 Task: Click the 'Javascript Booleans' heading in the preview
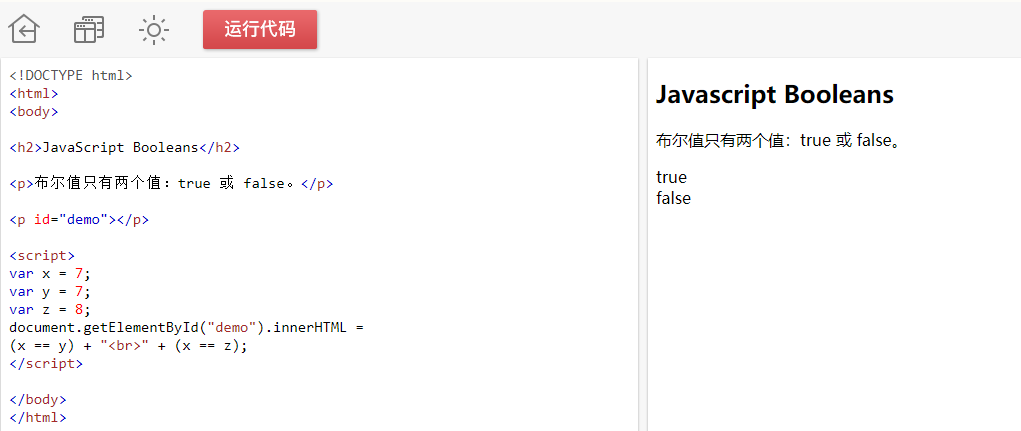775,95
